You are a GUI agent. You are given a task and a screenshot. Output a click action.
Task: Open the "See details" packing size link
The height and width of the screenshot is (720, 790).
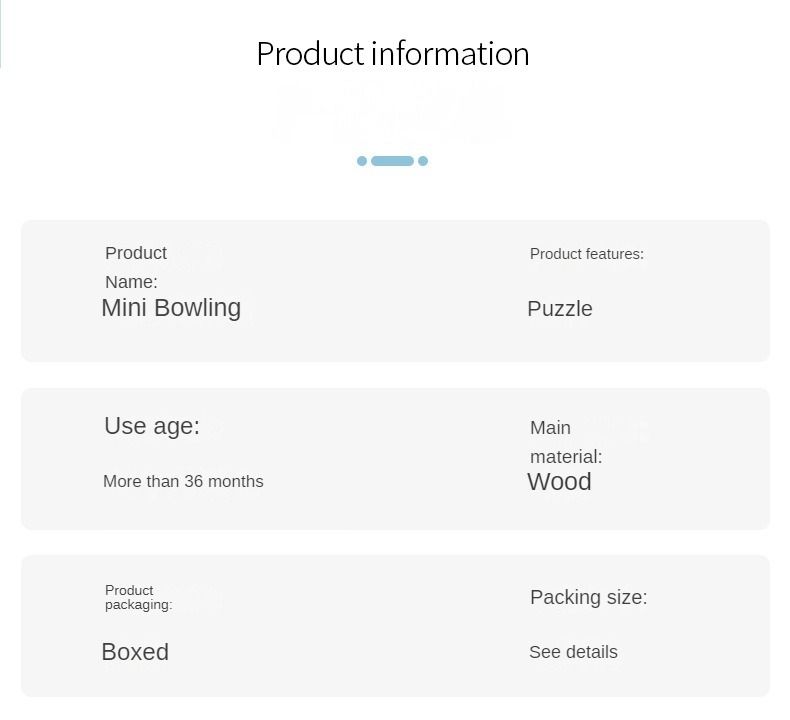click(573, 652)
